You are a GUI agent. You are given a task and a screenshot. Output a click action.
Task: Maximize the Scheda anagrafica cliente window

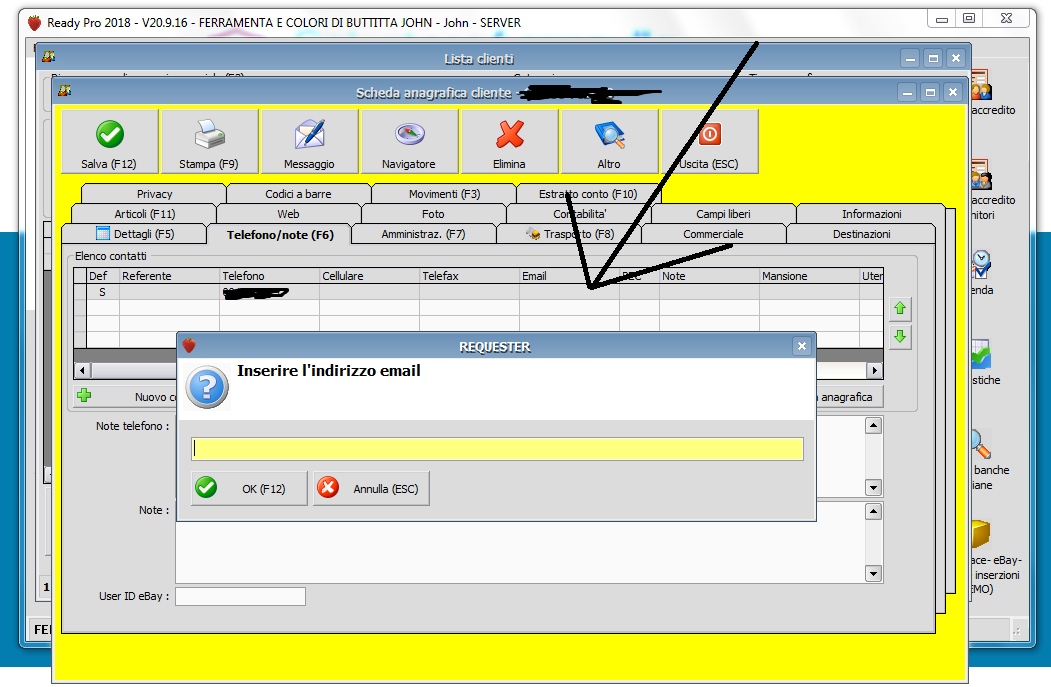pos(930,92)
